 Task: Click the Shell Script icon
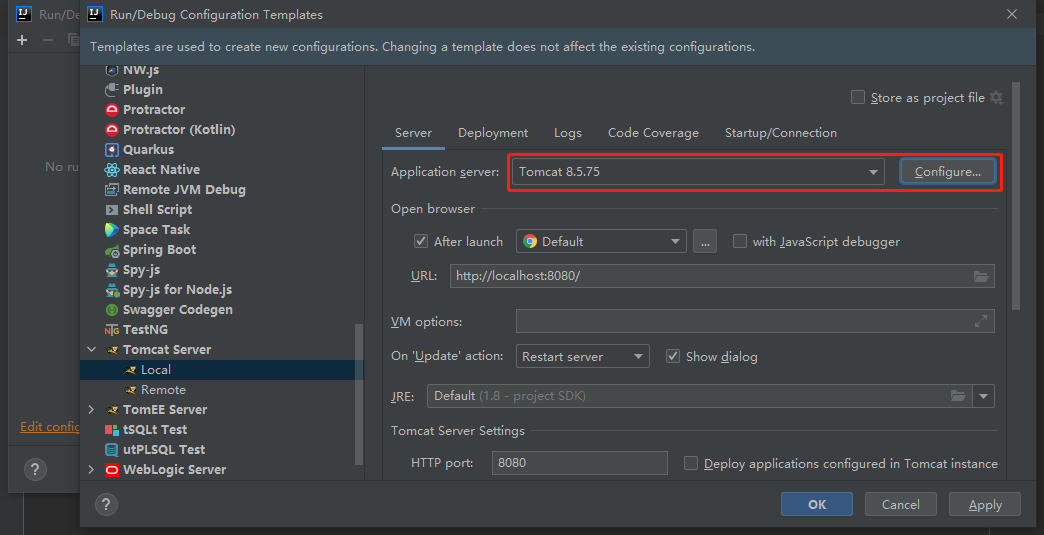[x=112, y=210]
